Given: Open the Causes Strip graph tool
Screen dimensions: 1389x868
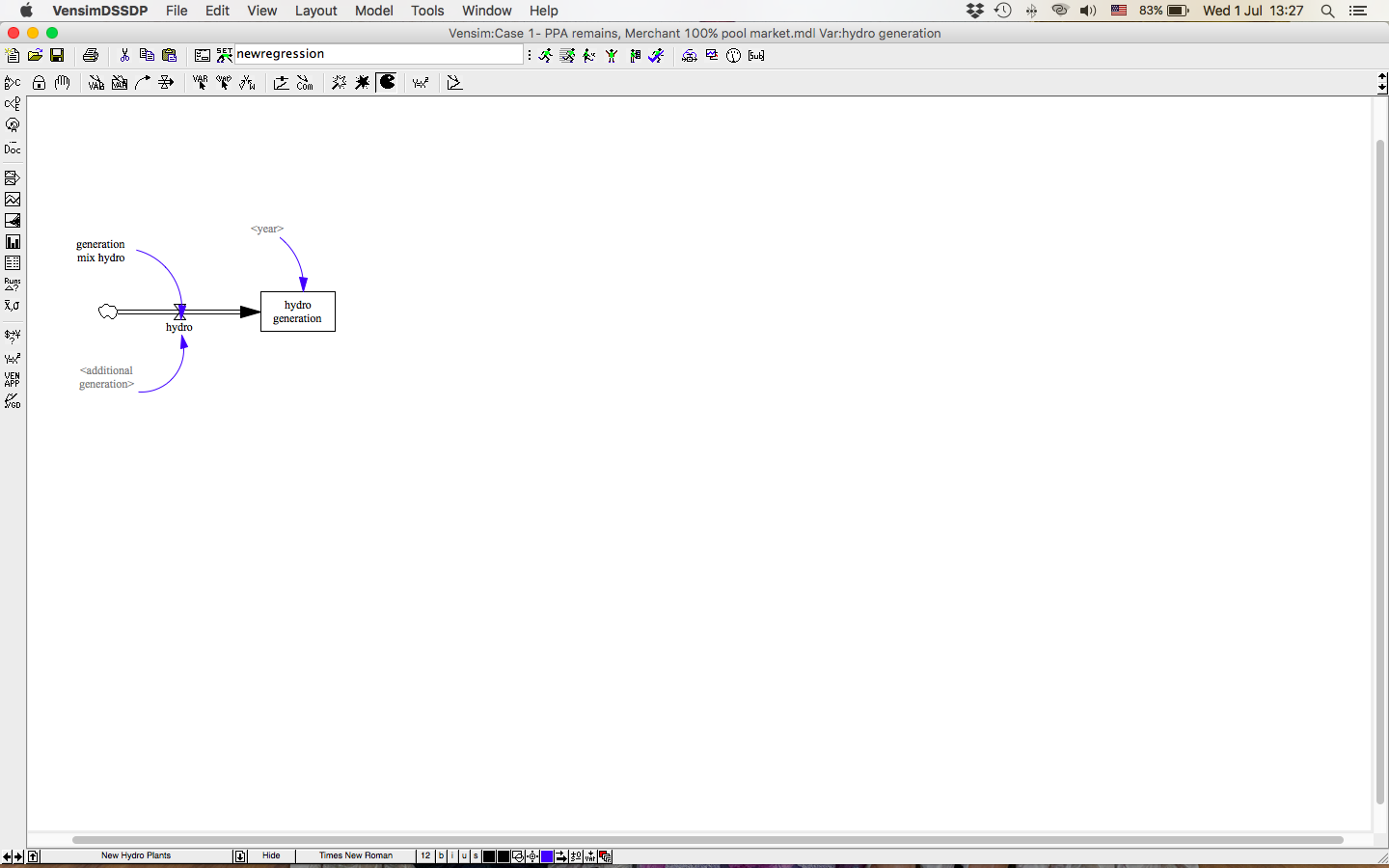Looking at the screenshot, I should pyautogui.click(x=13, y=178).
